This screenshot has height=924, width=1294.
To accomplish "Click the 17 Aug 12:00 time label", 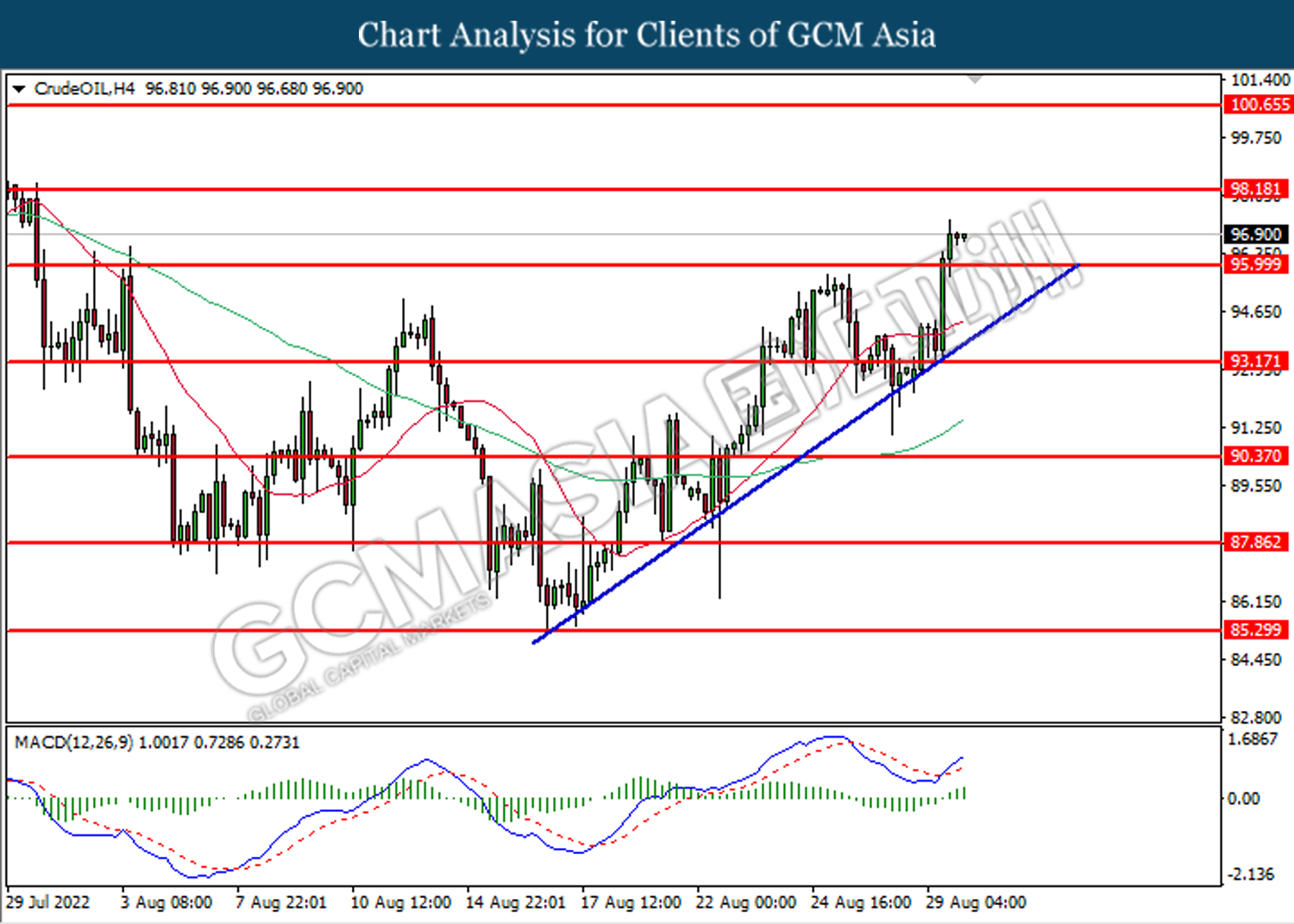I will pyautogui.click(x=631, y=902).
